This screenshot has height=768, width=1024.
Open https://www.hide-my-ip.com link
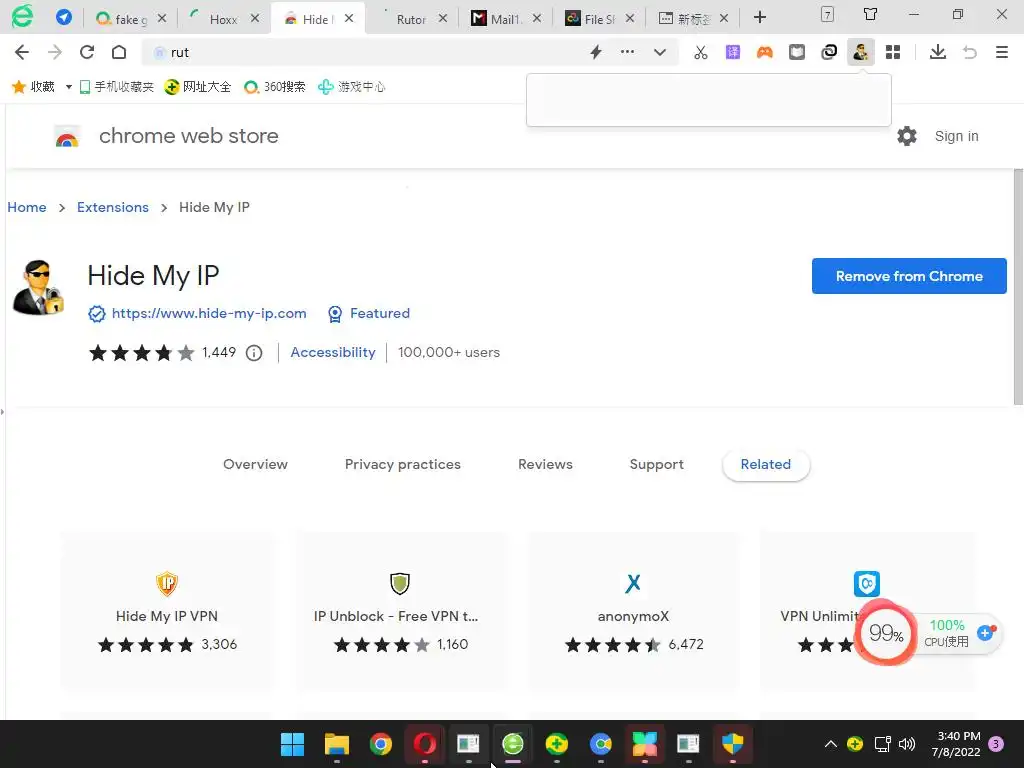[209, 313]
